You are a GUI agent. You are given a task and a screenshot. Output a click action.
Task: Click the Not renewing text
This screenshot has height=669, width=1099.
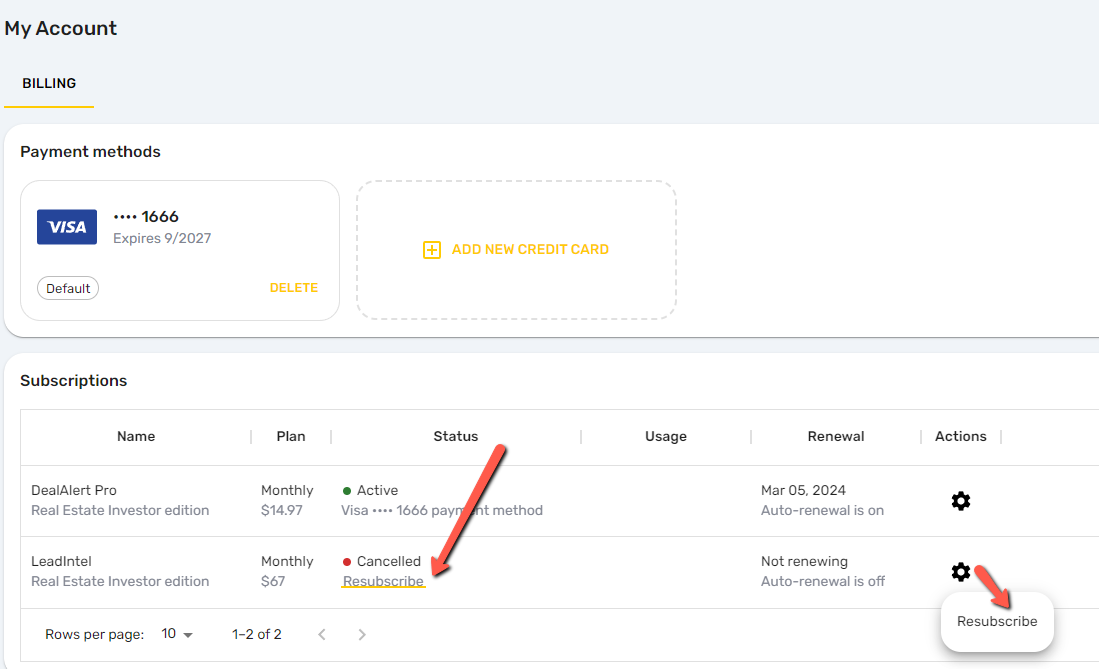(804, 561)
